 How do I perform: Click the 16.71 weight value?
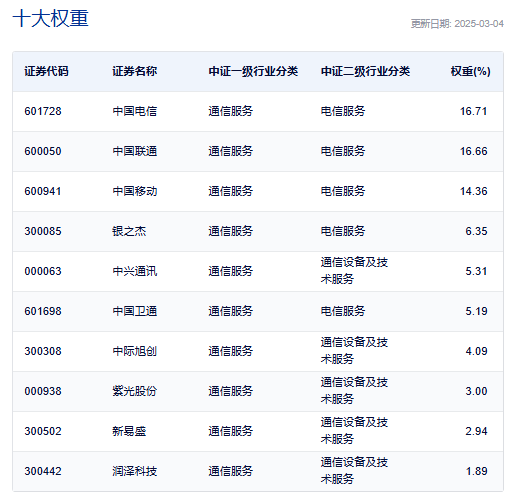(x=474, y=111)
